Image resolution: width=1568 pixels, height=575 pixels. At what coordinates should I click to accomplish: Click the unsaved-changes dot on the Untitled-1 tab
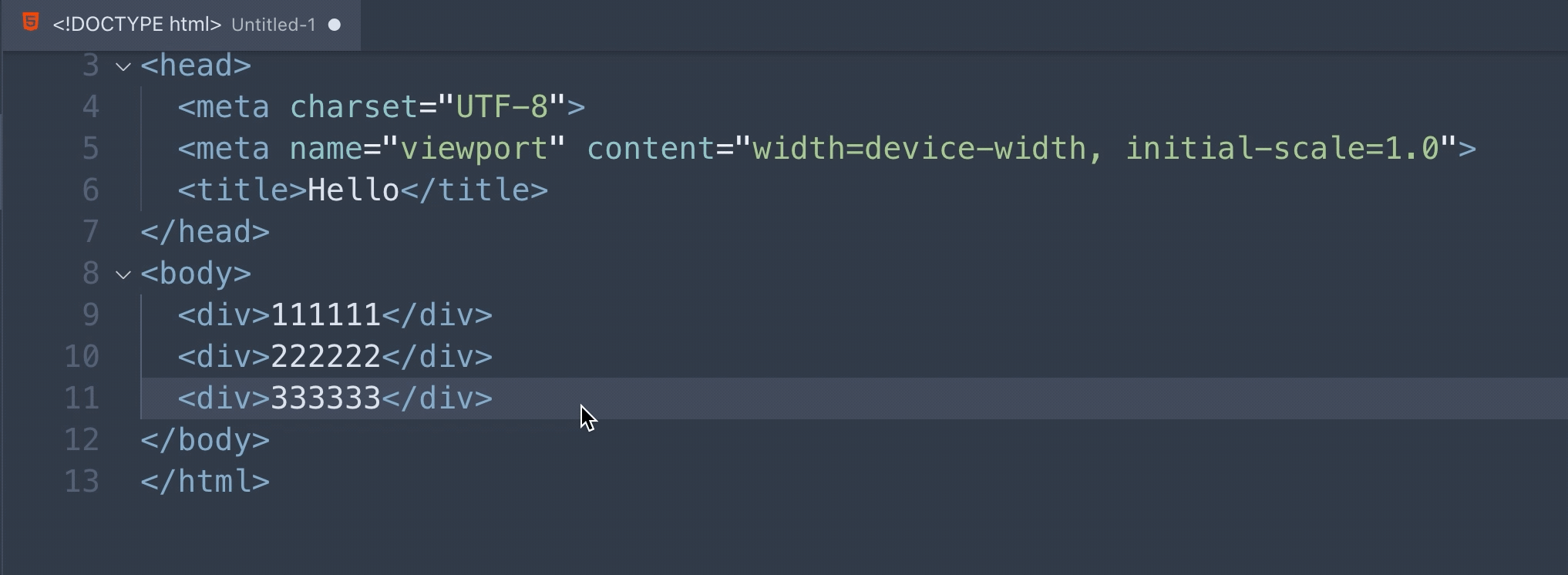tap(335, 25)
